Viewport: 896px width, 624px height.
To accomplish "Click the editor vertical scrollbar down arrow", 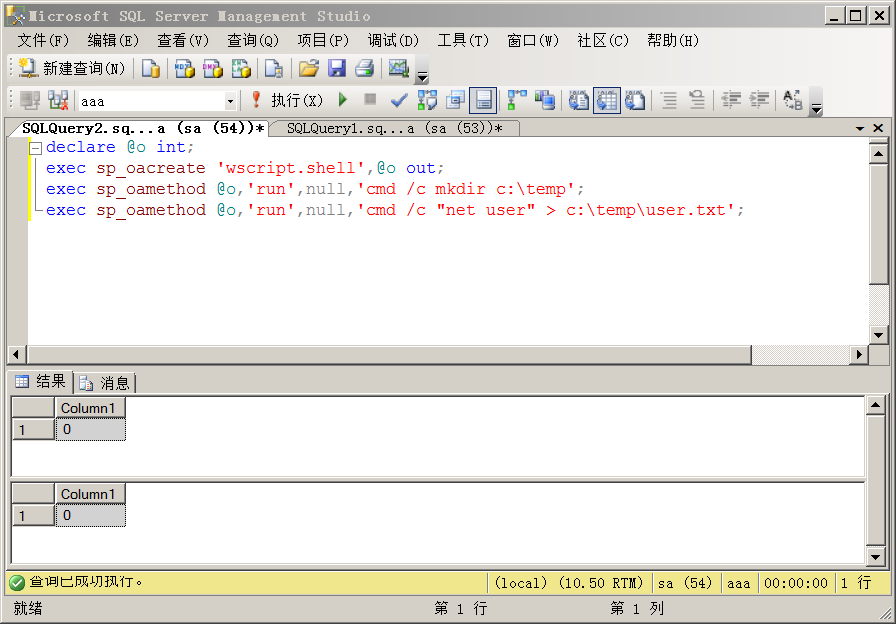I will tap(878, 335).
